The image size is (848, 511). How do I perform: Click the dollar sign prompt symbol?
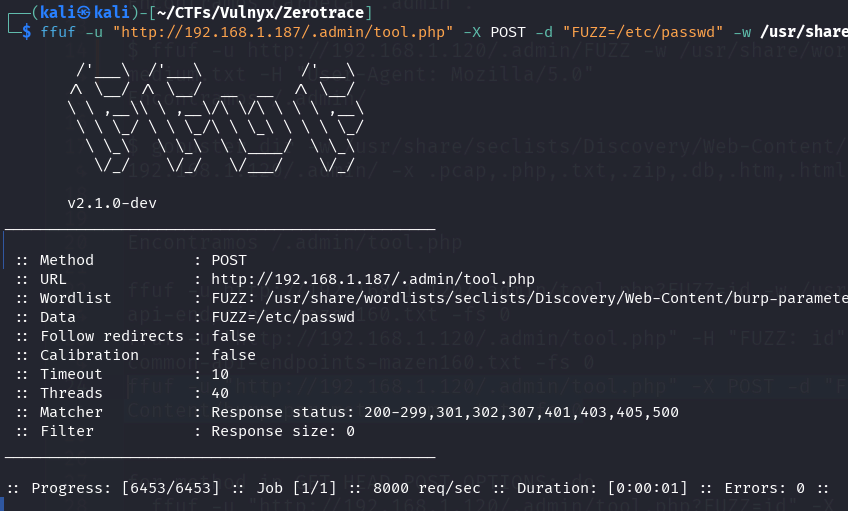point(26,32)
